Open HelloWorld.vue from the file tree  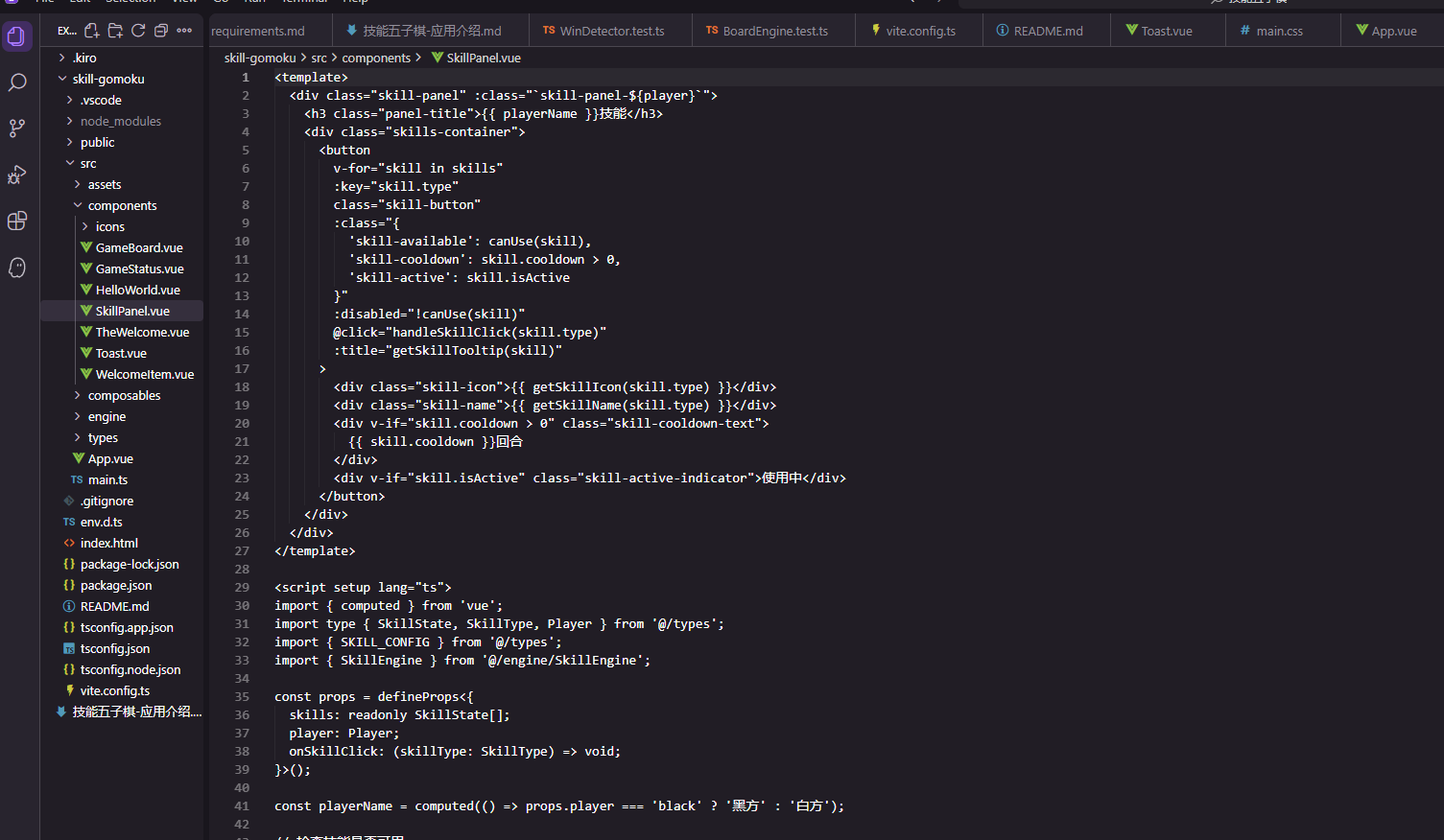point(137,290)
